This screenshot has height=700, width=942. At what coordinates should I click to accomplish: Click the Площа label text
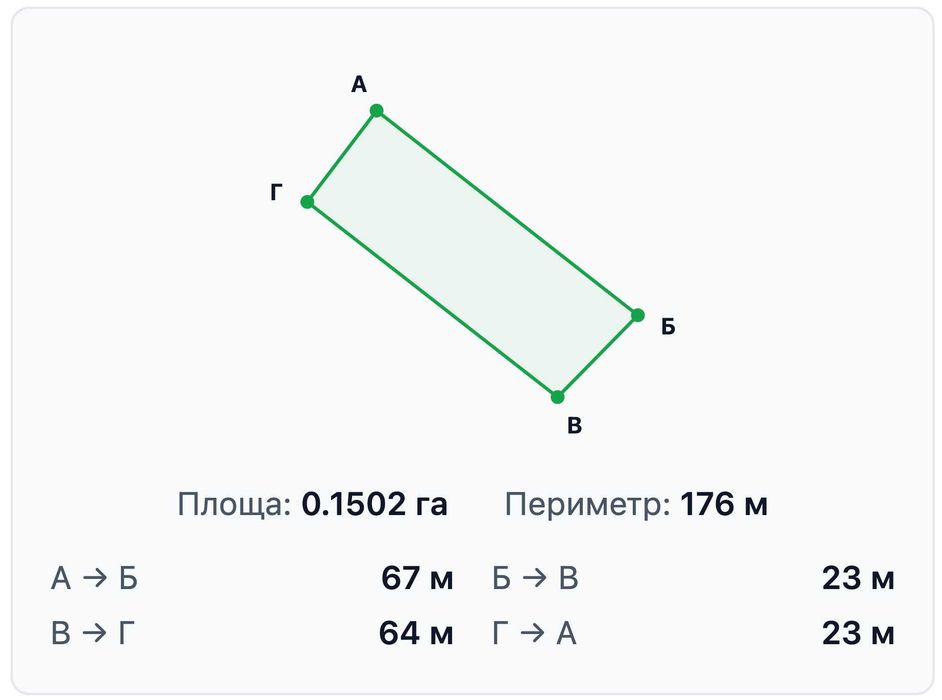pyautogui.click(x=234, y=504)
